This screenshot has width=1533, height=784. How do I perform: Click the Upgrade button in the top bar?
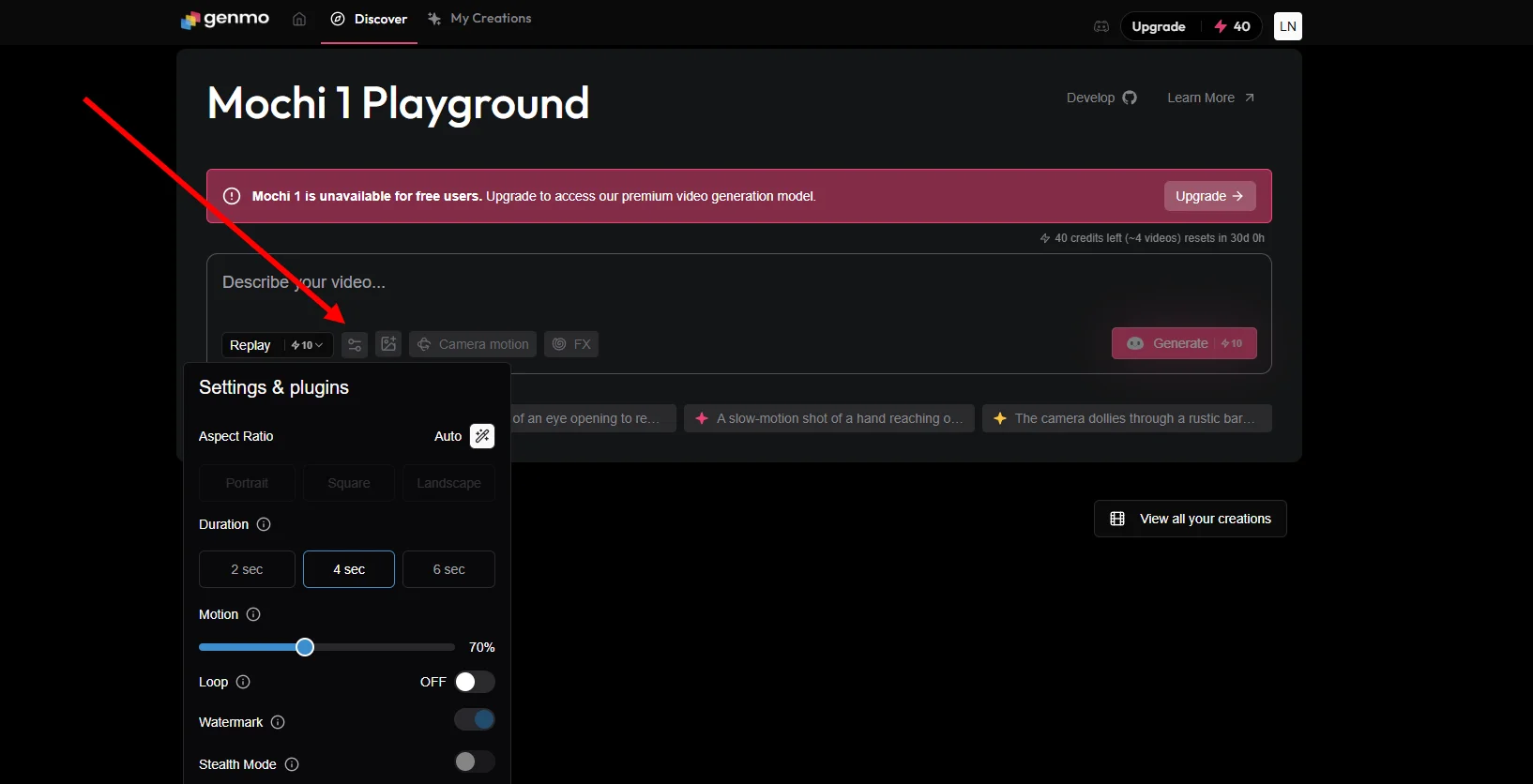click(x=1159, y=26)
